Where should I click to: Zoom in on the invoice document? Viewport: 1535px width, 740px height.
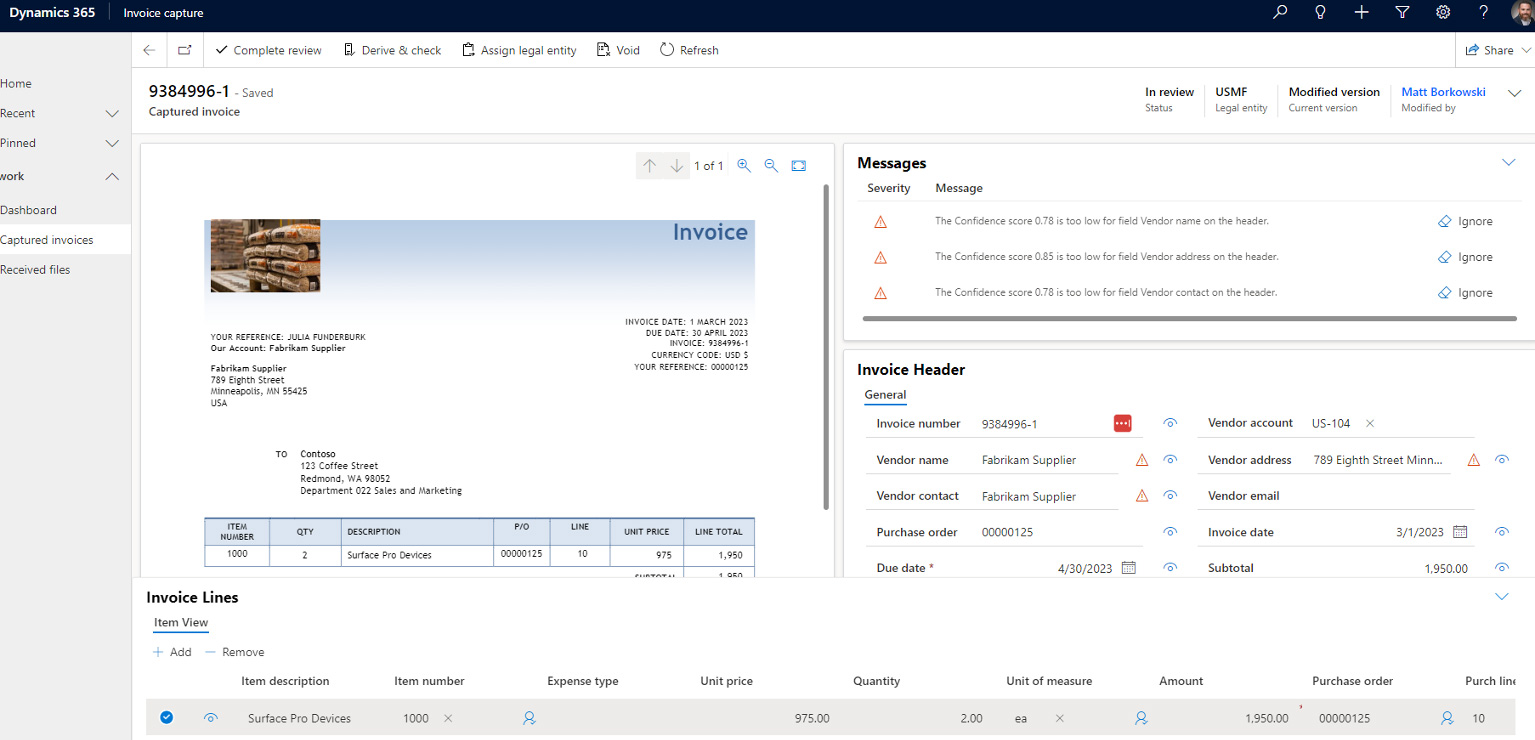[x=744, y=166]
